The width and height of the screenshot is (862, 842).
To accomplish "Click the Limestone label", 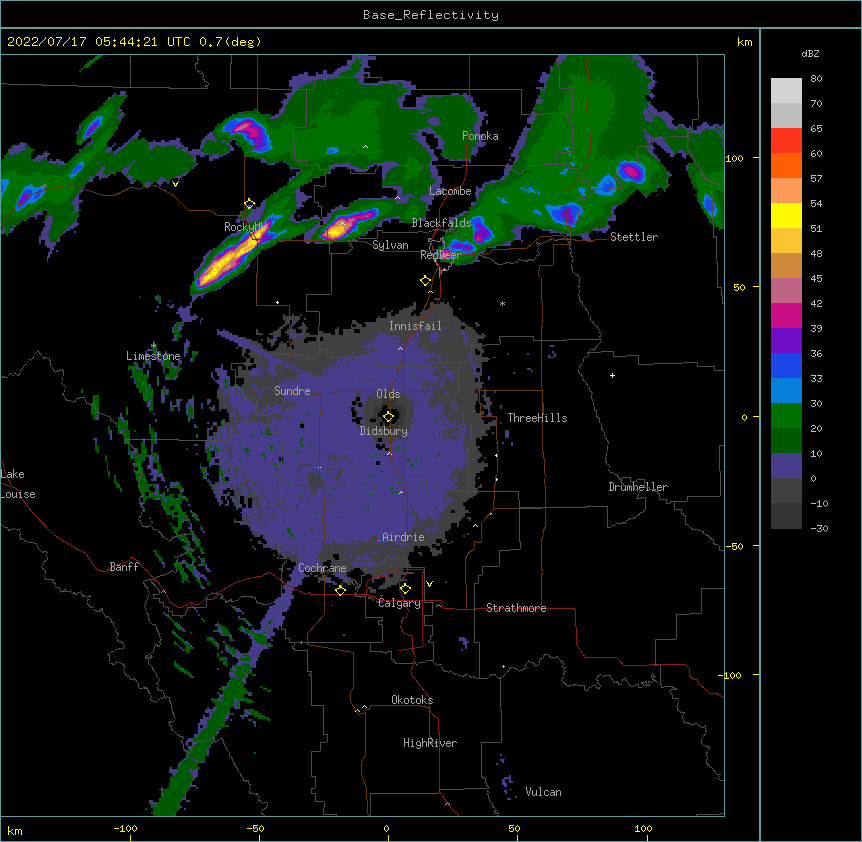I will pos(153,356).
